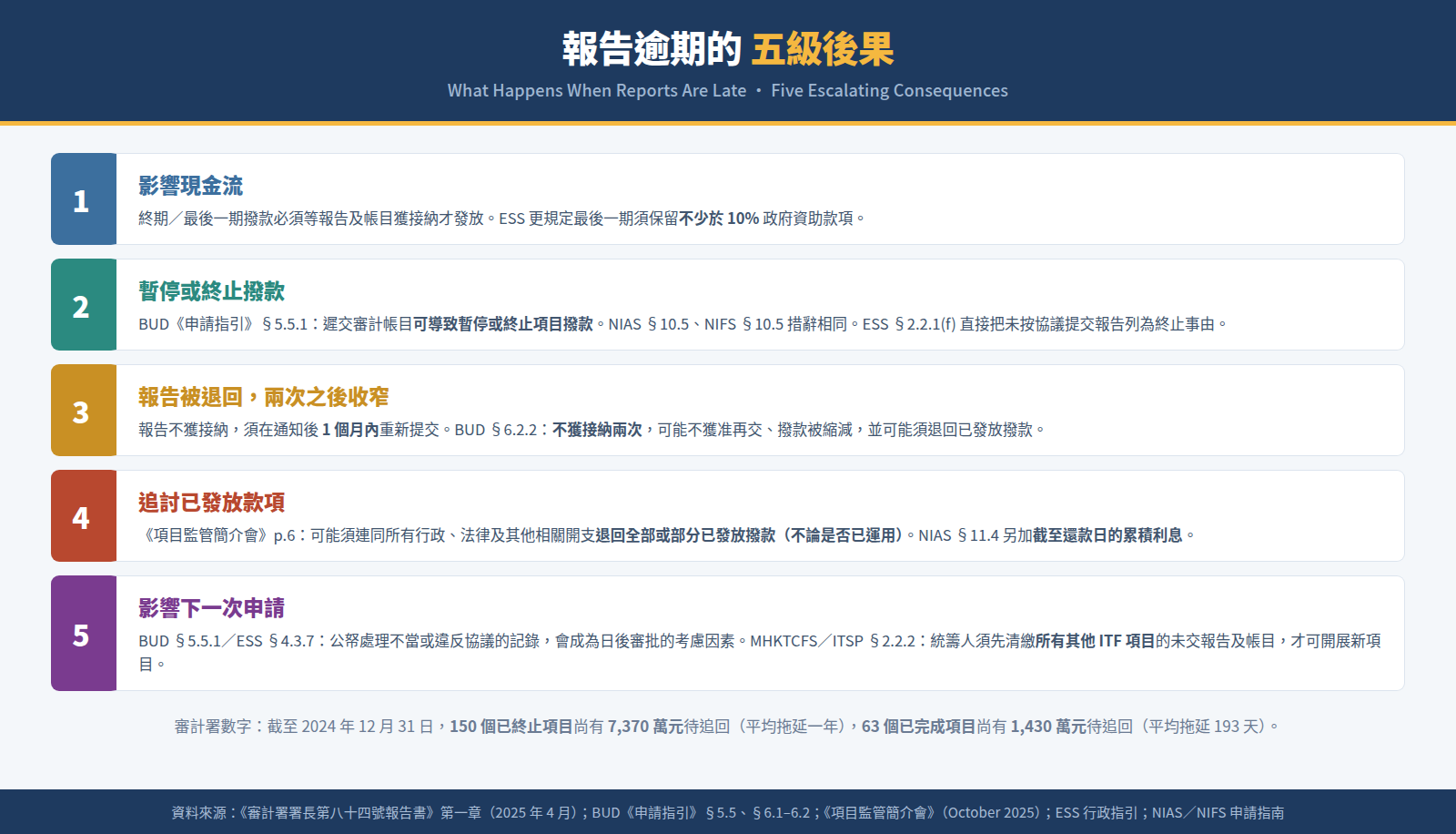
Task: Click bold text 所有其他 ITF 項目
Action: point(1095,641)
